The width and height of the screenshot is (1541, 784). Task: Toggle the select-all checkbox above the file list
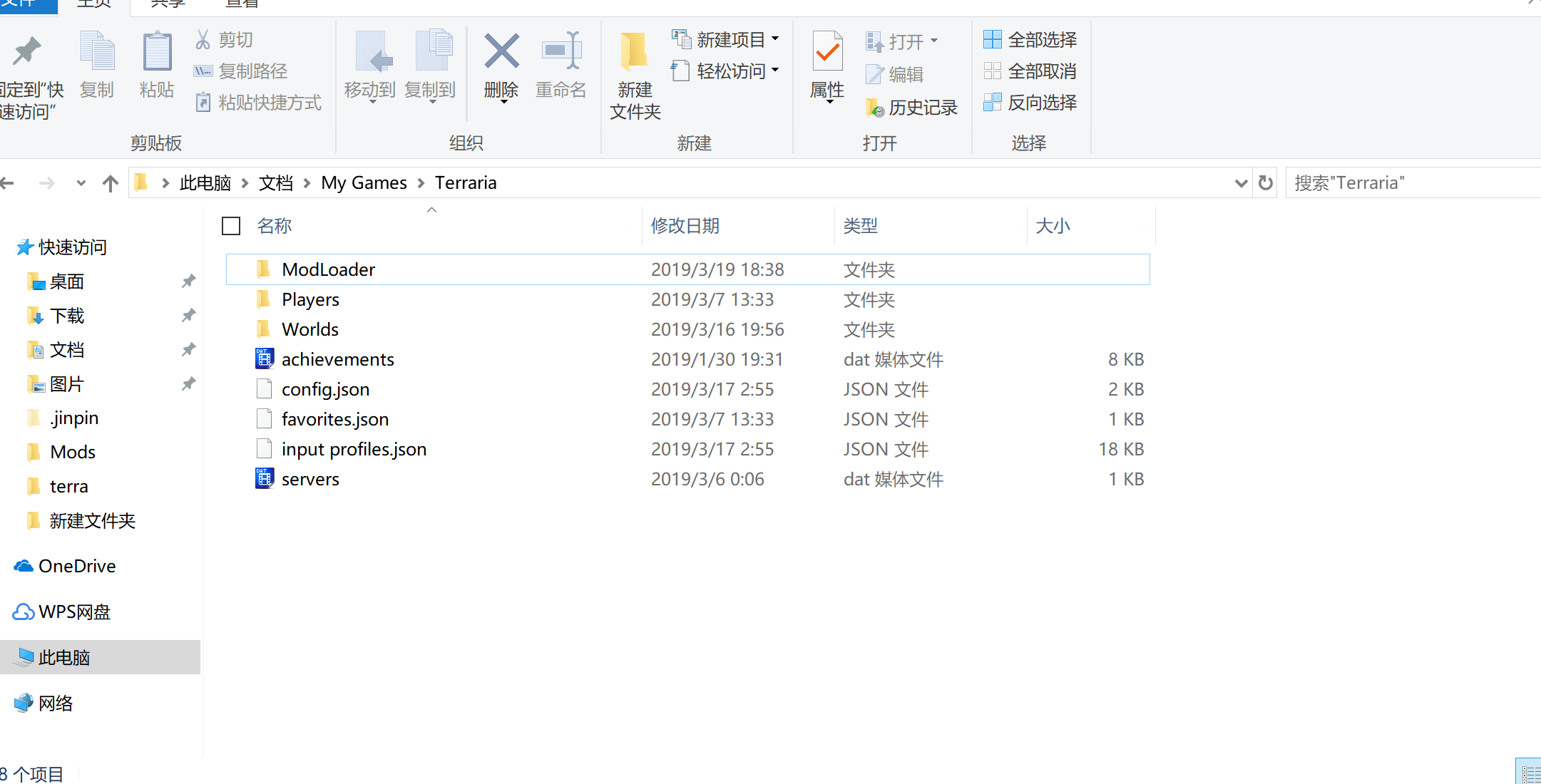point(231,225)
